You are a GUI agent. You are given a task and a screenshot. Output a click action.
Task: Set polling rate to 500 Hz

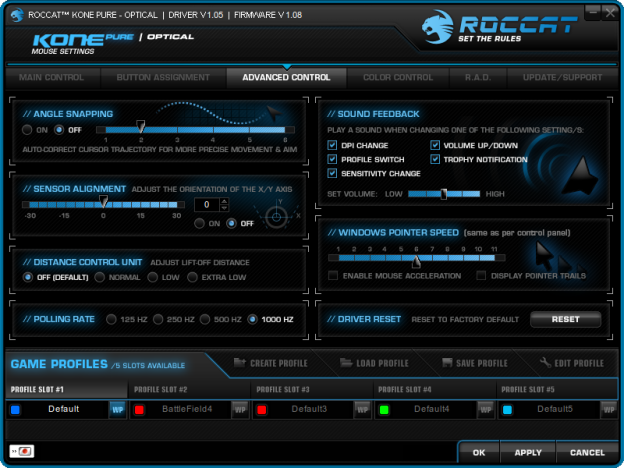coord(205,319)
